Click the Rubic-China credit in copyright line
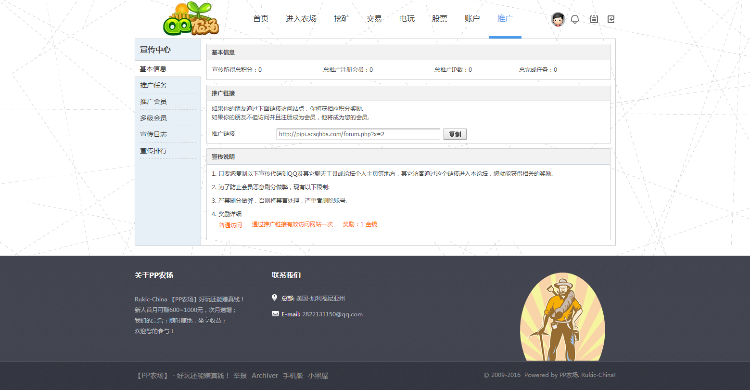Viewport: 750px width, 390px height. pyautogui.click(x=598, y=375)
